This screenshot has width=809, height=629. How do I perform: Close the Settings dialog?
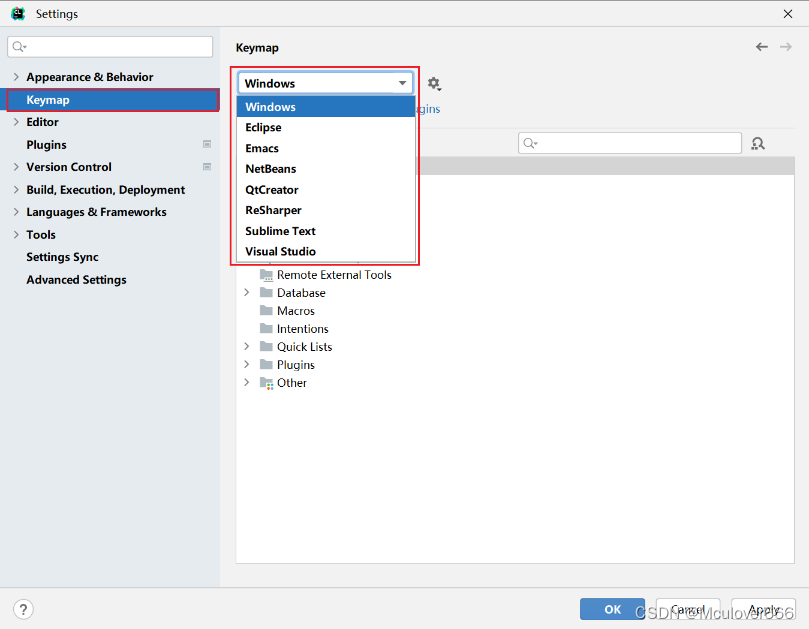coord(788,14)
